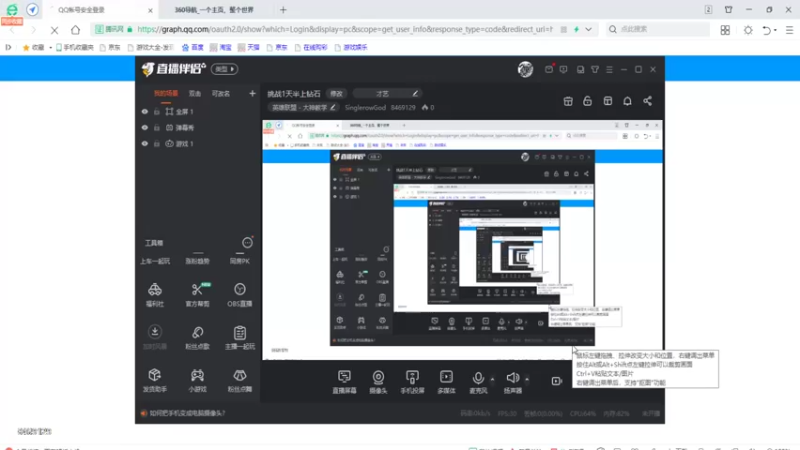Expand the microphone volume arrow
This screenshot has width=800, height=450.
[492, 379]
